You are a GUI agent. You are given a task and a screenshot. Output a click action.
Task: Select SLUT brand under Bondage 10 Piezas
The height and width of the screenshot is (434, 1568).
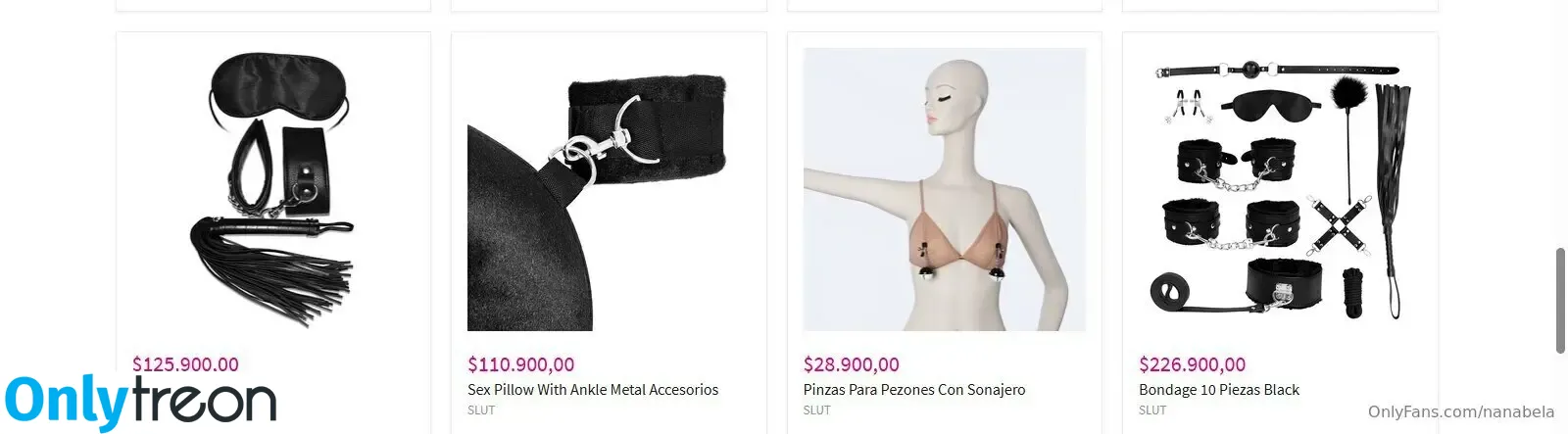pyautogui.click(x=1152, y=410)
